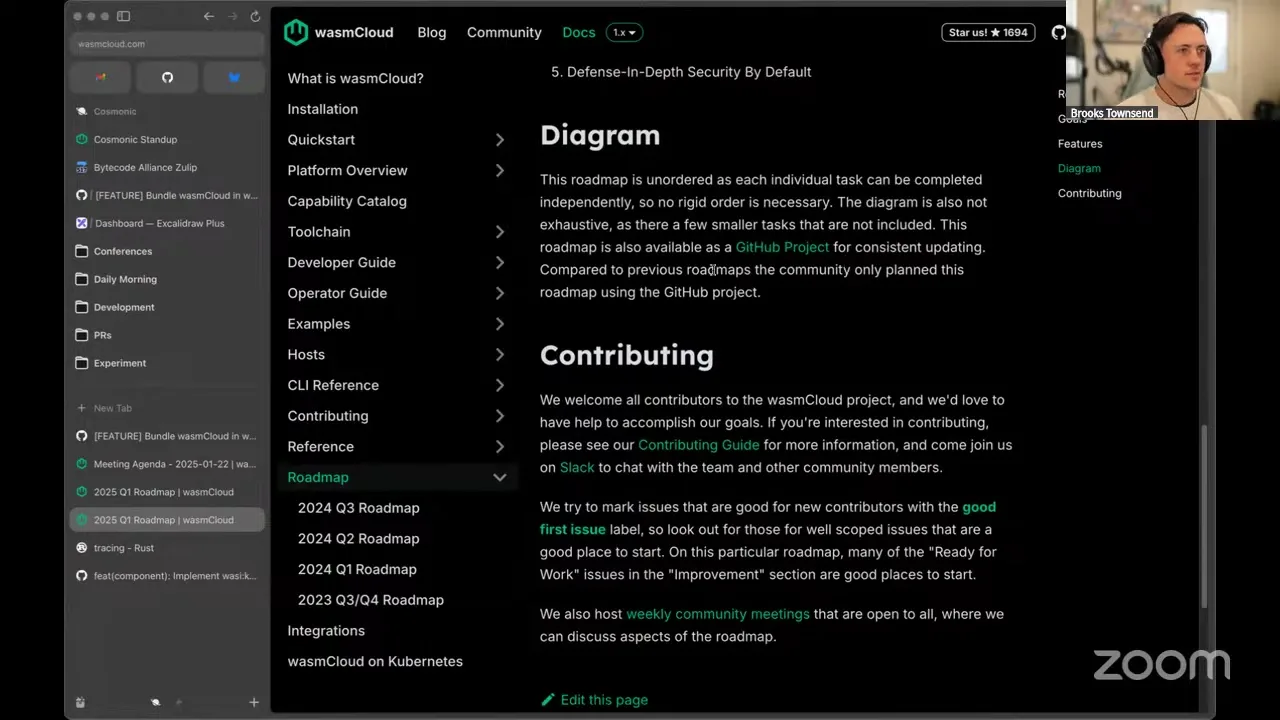
Task: Go back with the browser back arrow
Action: pyautogui.click(x=208, y=16)
